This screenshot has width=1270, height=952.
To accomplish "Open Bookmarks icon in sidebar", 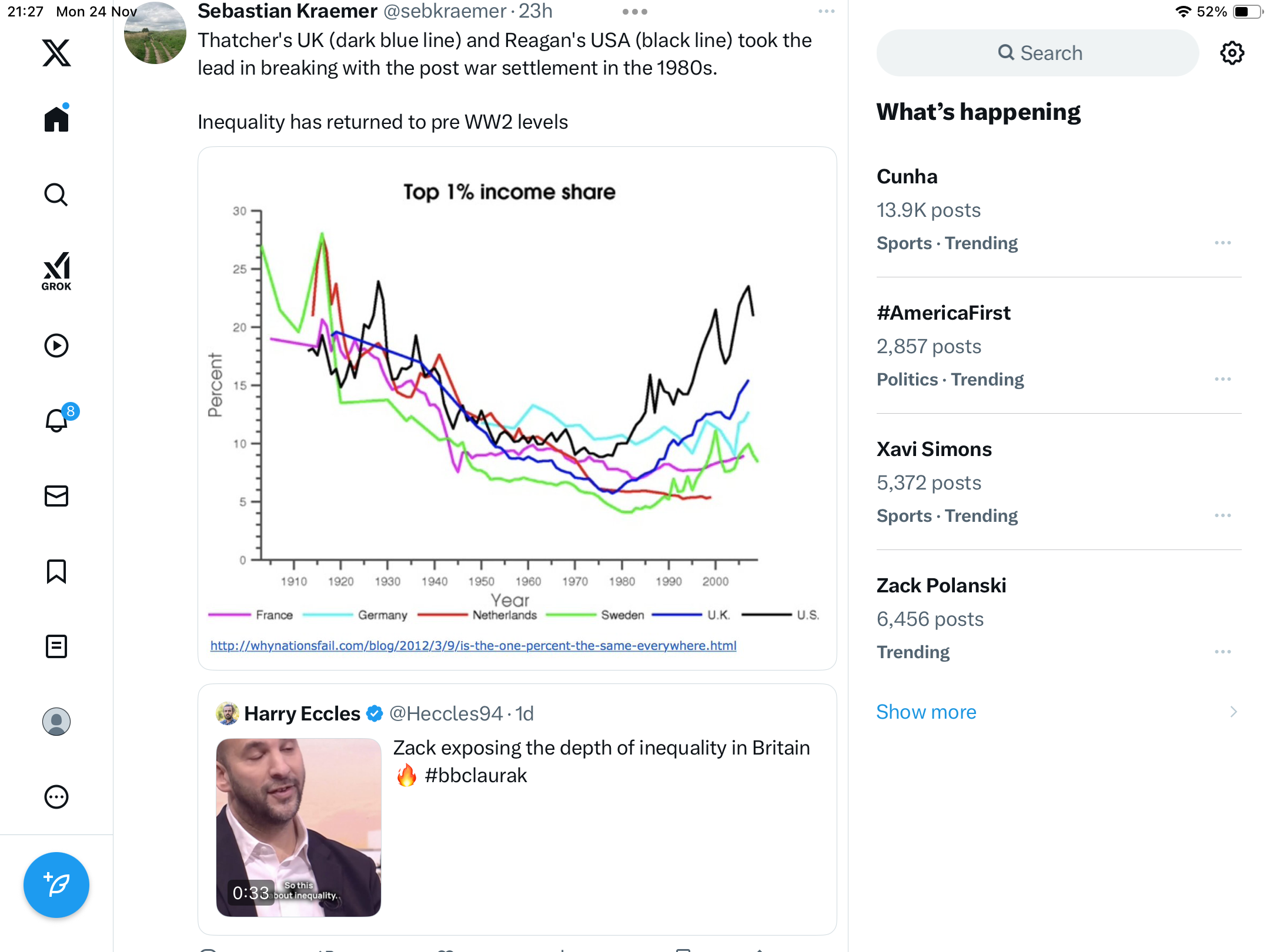I will point(56,571).
